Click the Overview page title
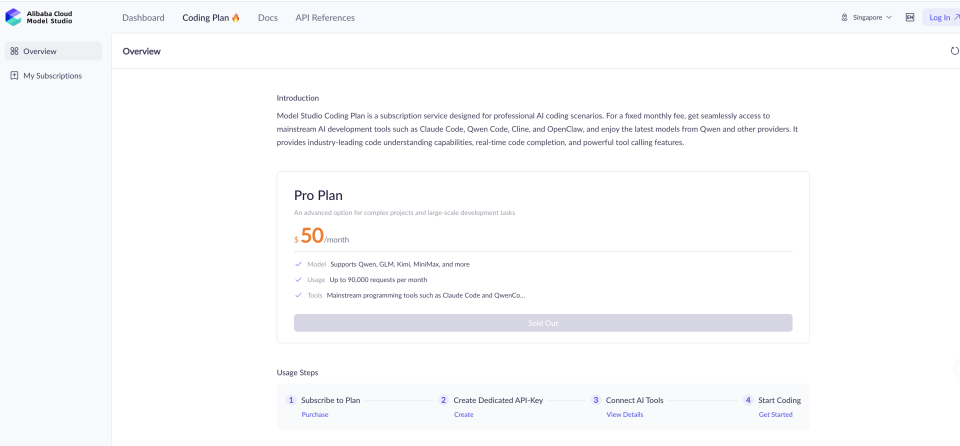Screen dimensions: 960x446 click(141, 51)
